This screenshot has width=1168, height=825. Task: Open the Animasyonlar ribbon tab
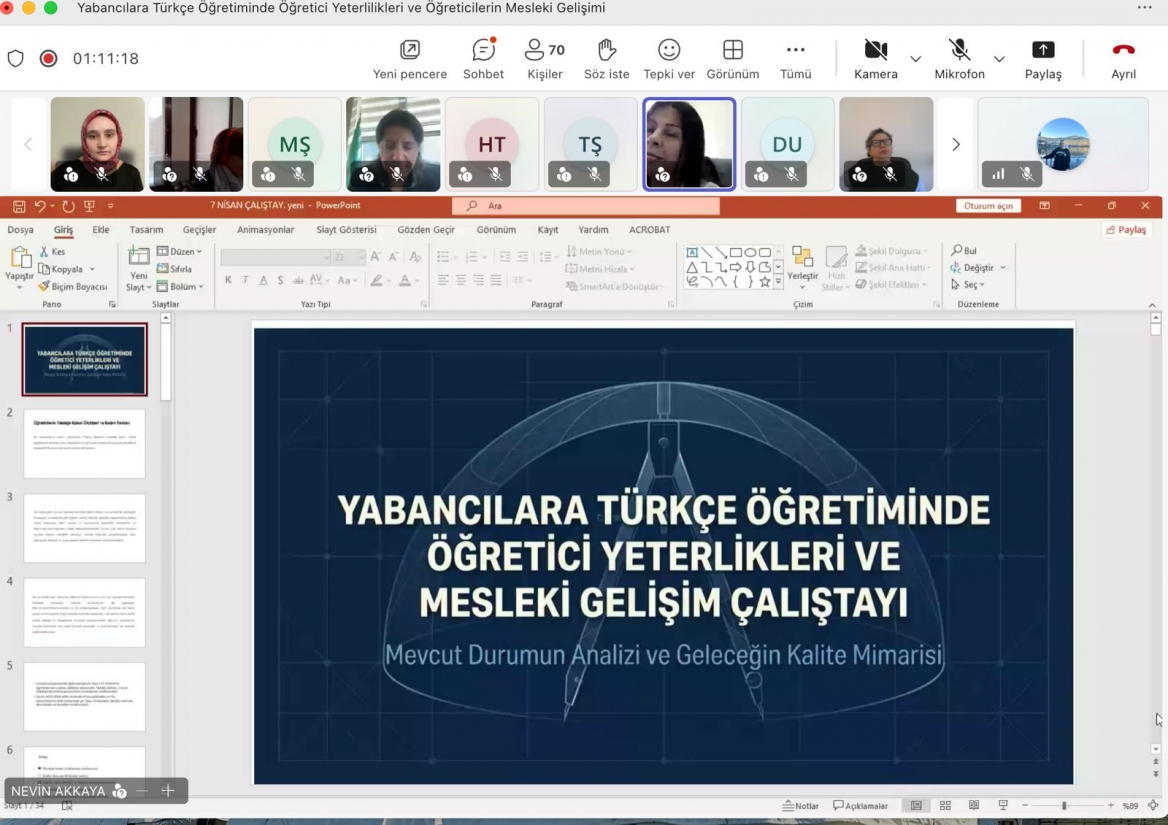point(265,230)
